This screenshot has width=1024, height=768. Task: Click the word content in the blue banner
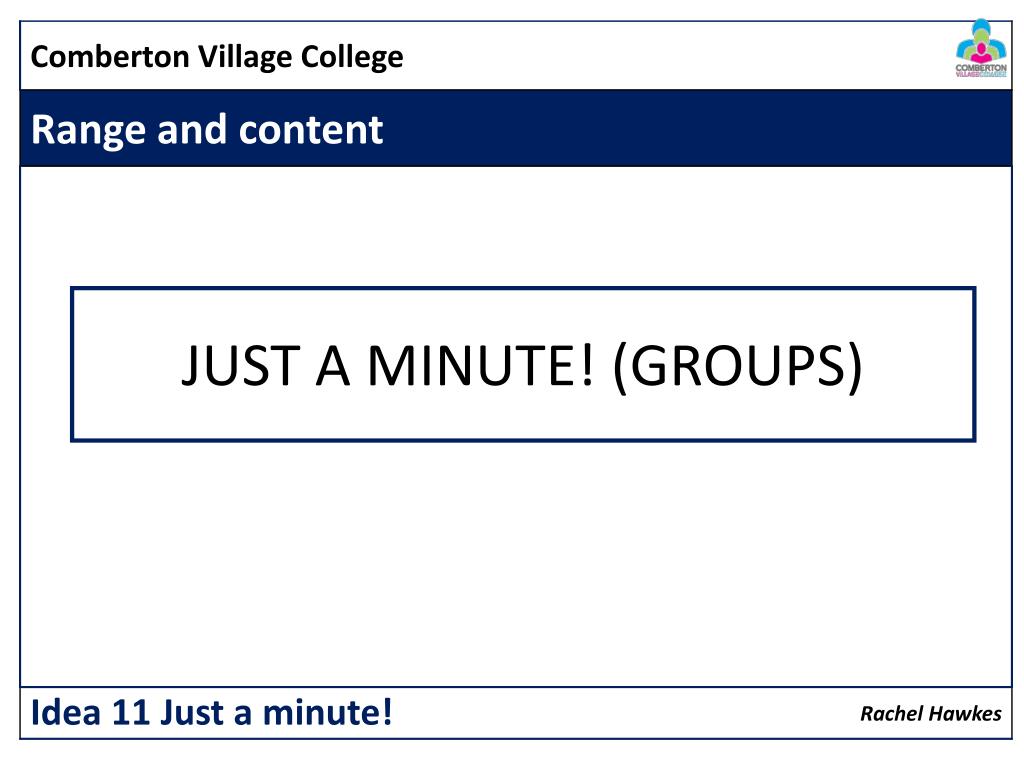(x=311, y=129)
